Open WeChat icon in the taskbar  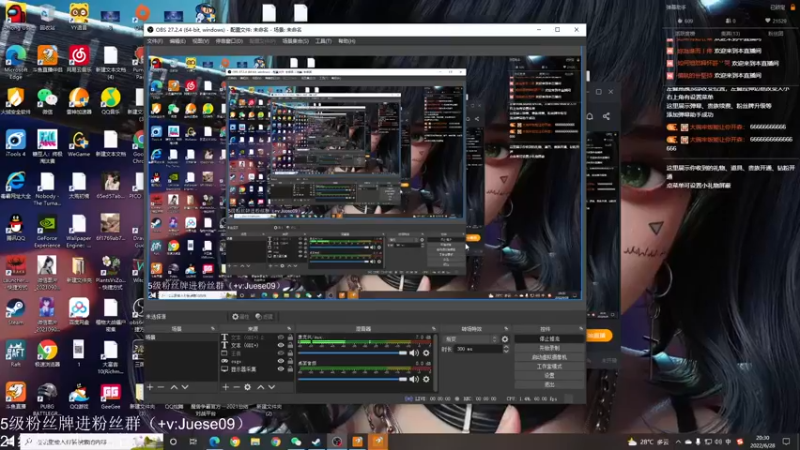[x=296, y=442]
